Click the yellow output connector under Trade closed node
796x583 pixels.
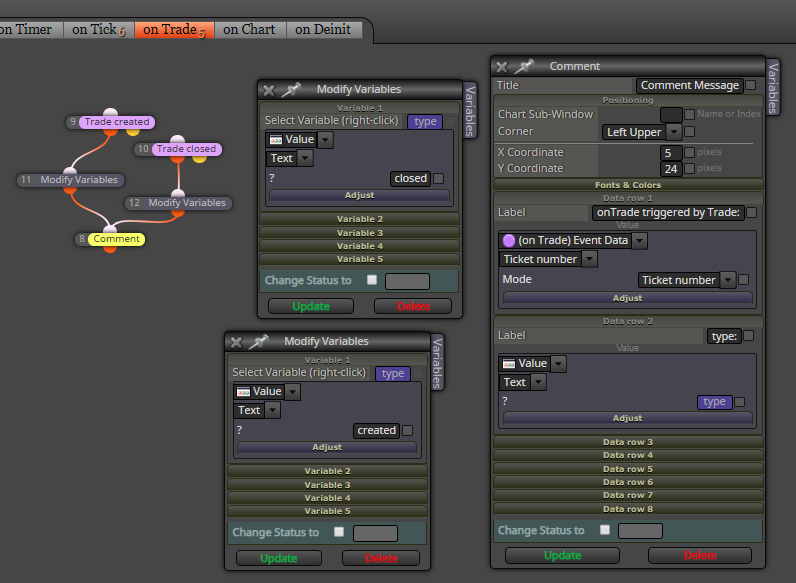pos(200,158)
